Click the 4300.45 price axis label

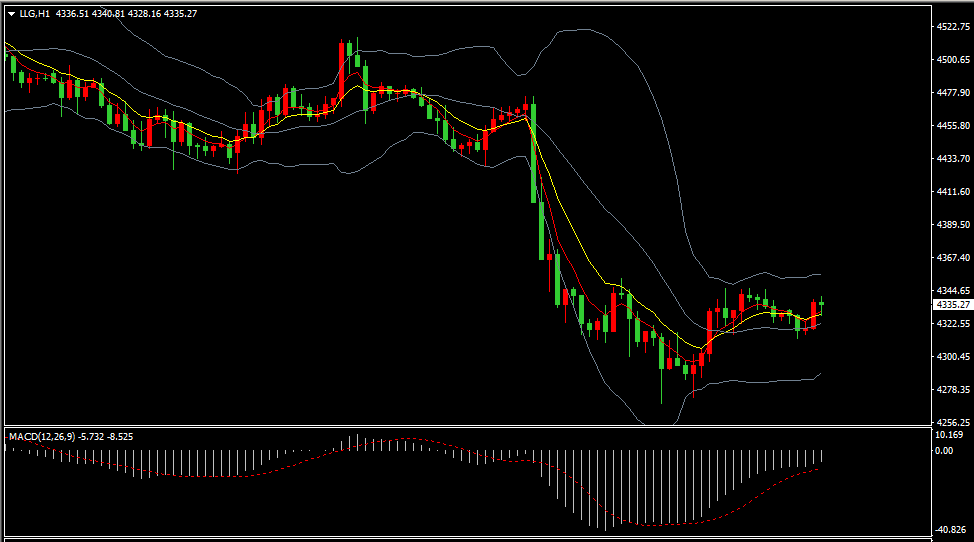pyautogui.click(x=954, y=357)
